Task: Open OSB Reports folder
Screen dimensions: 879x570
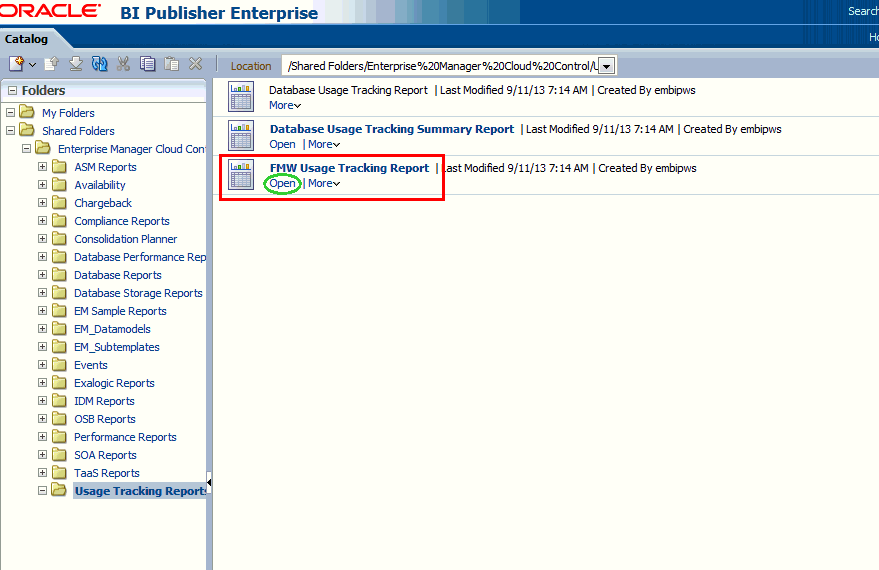Action: [x=105, y=419]
